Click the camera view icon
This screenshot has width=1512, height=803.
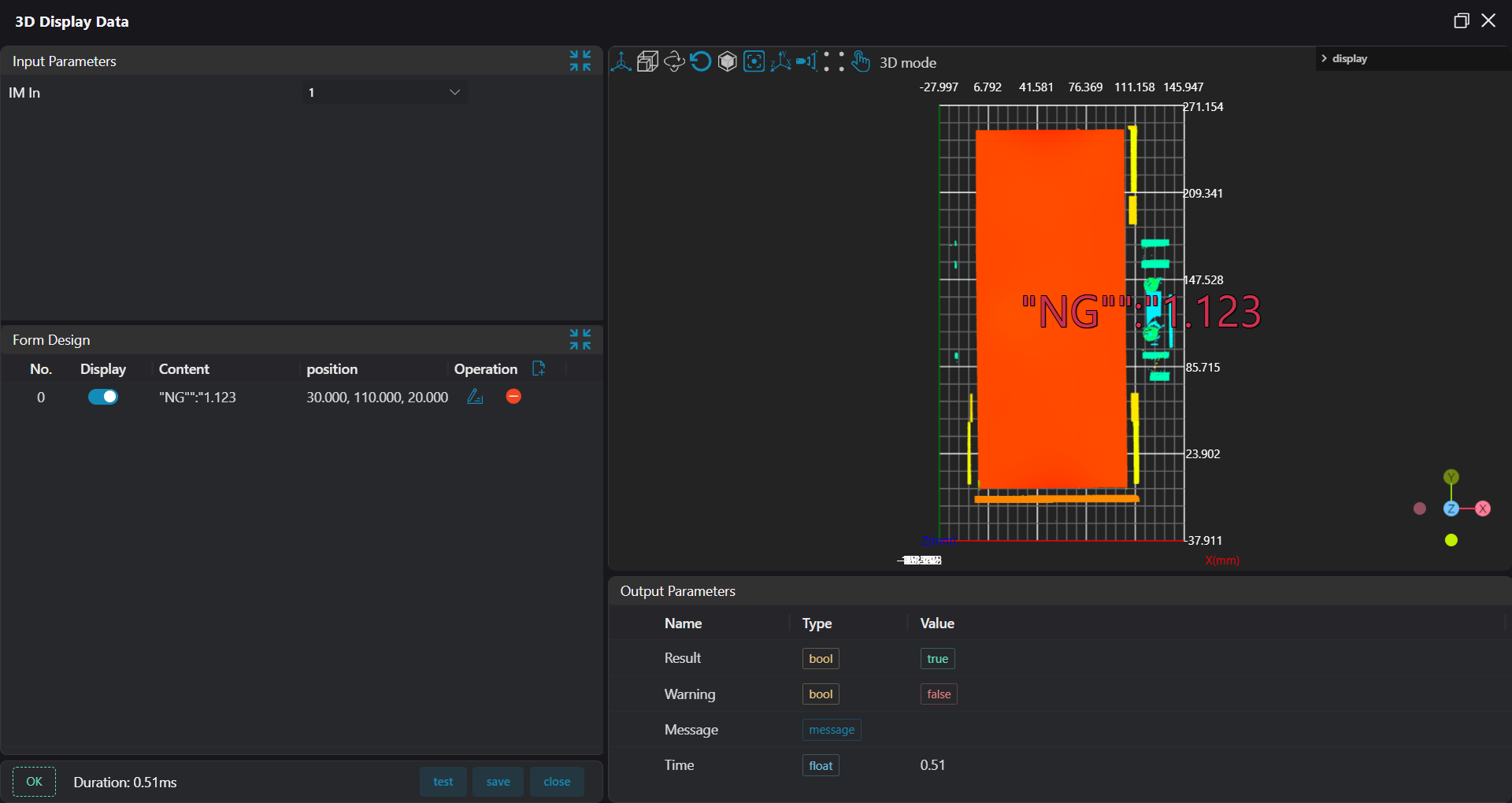806,62
